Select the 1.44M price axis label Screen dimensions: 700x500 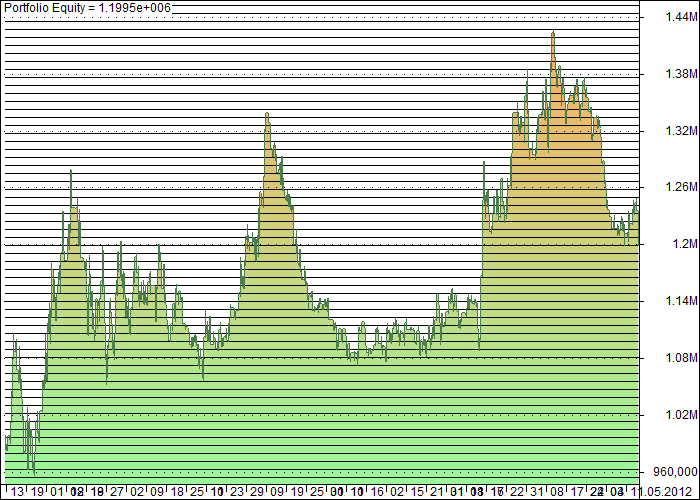click(x=681, y=17)
